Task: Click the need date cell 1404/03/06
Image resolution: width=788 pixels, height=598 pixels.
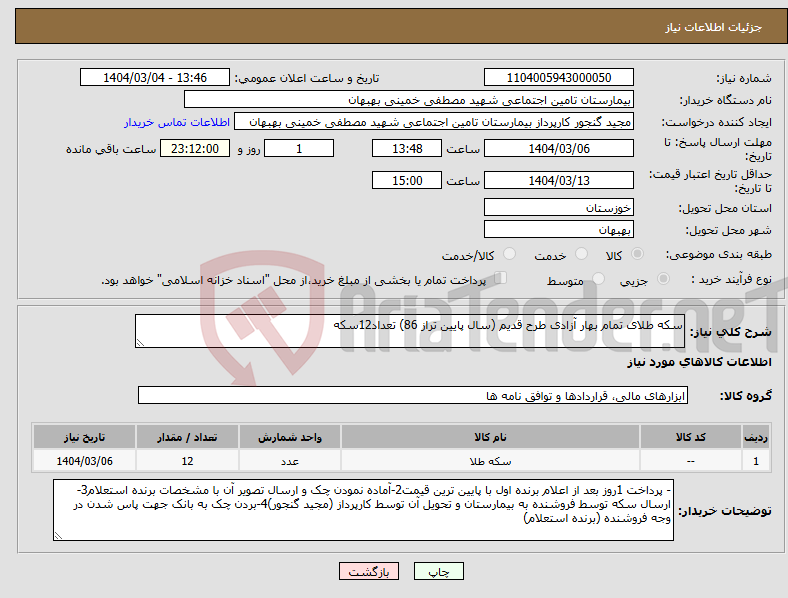Action: 84,461
